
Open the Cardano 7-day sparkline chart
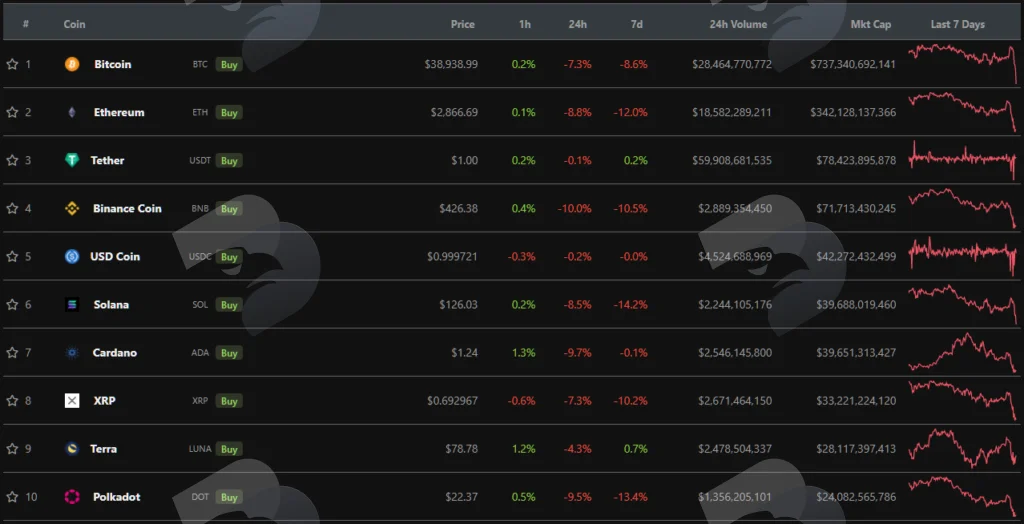pyautogui.click(x=963, y=353)
